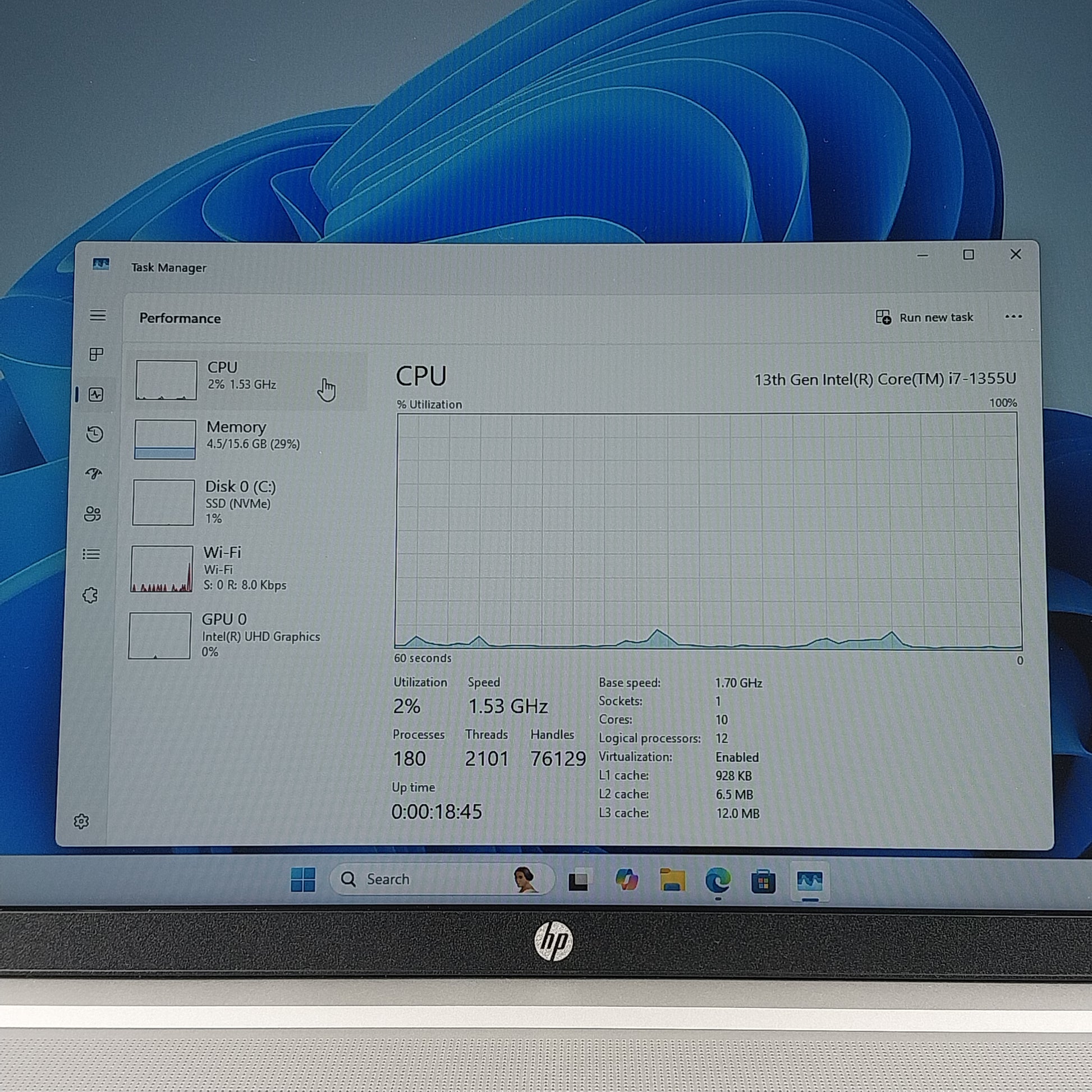Screen dimensions: 1092x1092
Task: Click the Logical processors value 12
Action: point(722,738)
